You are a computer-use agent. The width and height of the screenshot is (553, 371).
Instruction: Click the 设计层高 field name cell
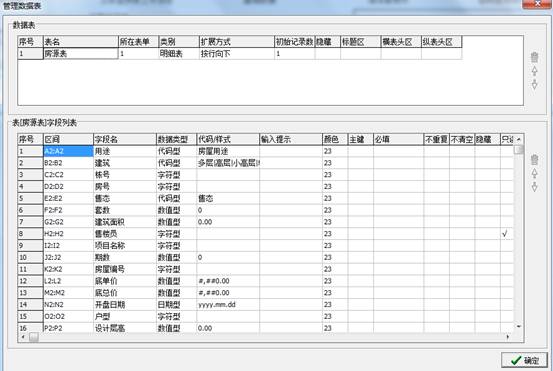pos(124,328)
